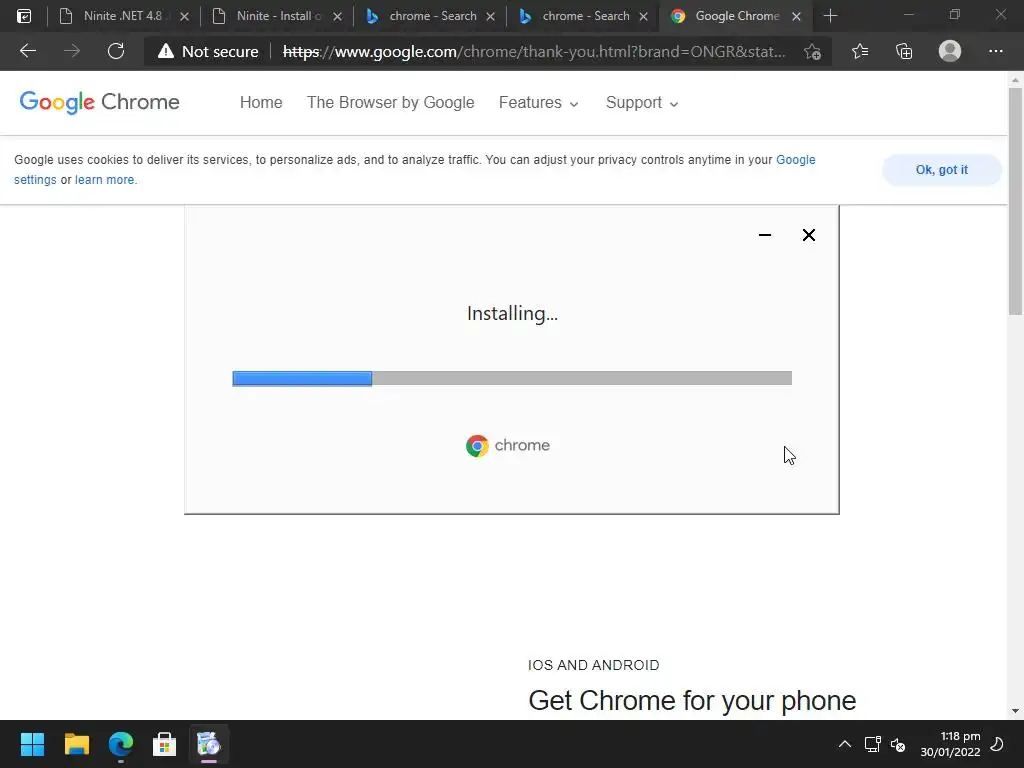Open Microsoft Store from taskbar
The height and width of the screenshot is (768, 1024).
pos(165,744)
